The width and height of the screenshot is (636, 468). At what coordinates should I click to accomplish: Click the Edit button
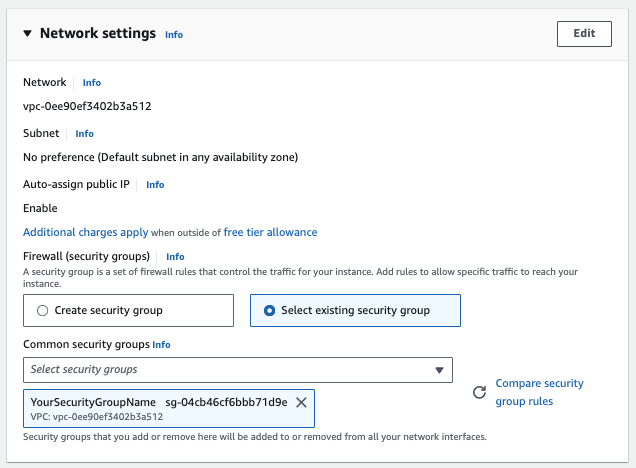coord(583,33)
